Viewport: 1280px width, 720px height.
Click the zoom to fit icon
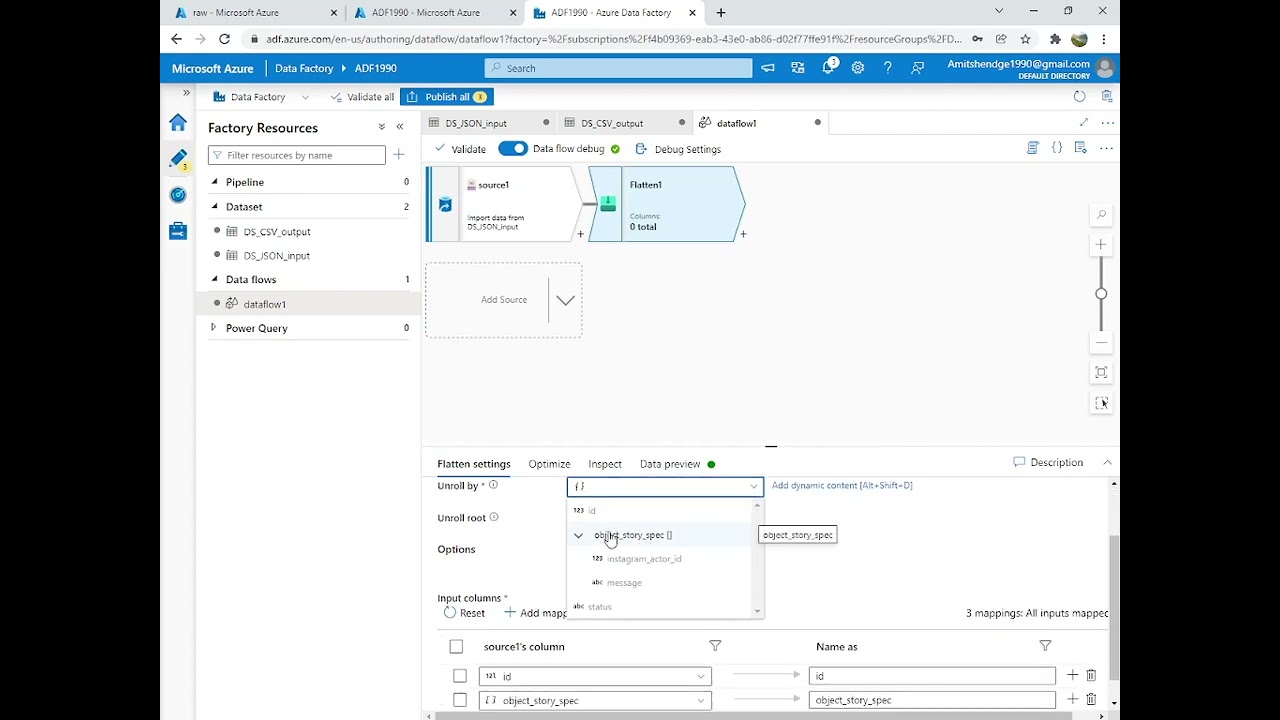pos(1101,373)
